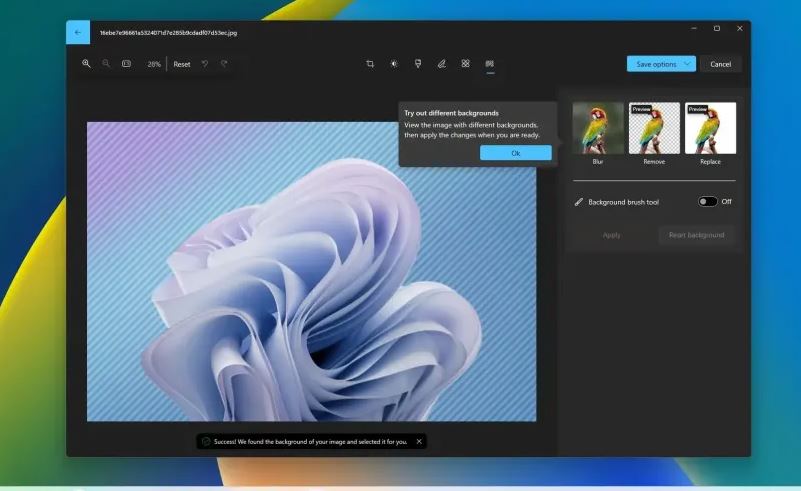Cancel editing
Screen dimensions: 801x491
tap(720, 64)
